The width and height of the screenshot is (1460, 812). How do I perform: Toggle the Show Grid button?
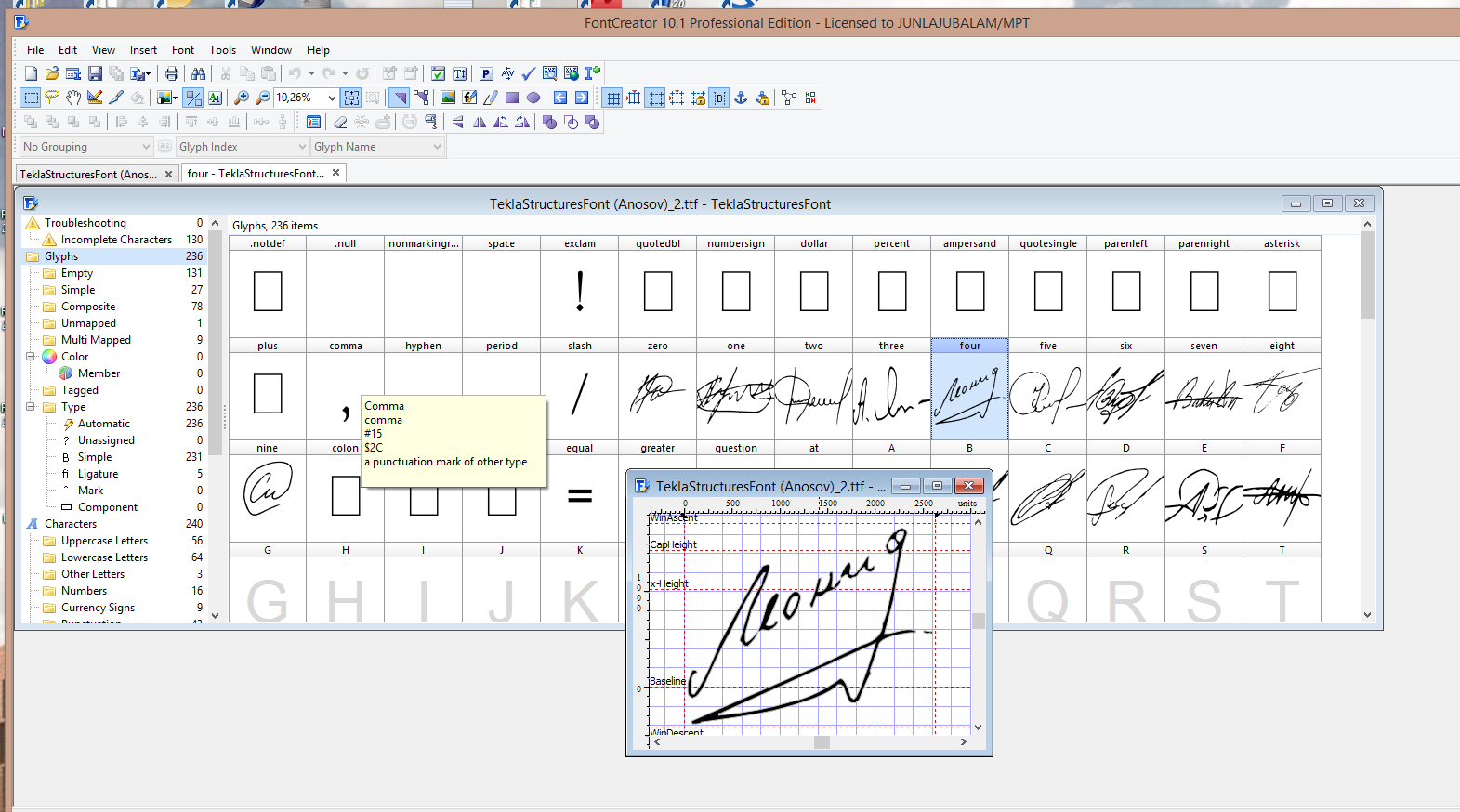(x=613, y=98)
